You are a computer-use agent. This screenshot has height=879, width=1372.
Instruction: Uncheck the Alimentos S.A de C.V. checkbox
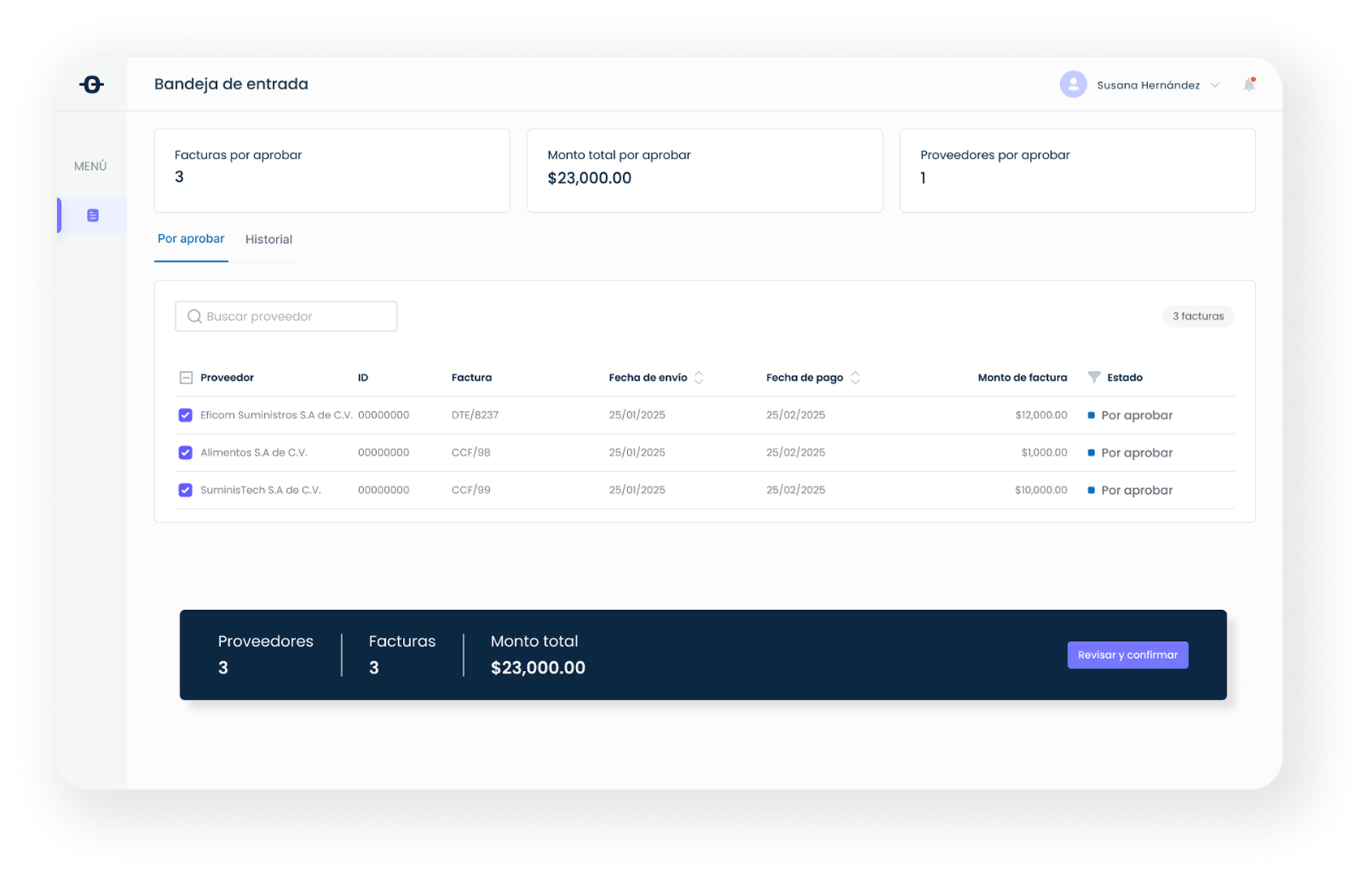click(185, 452)
